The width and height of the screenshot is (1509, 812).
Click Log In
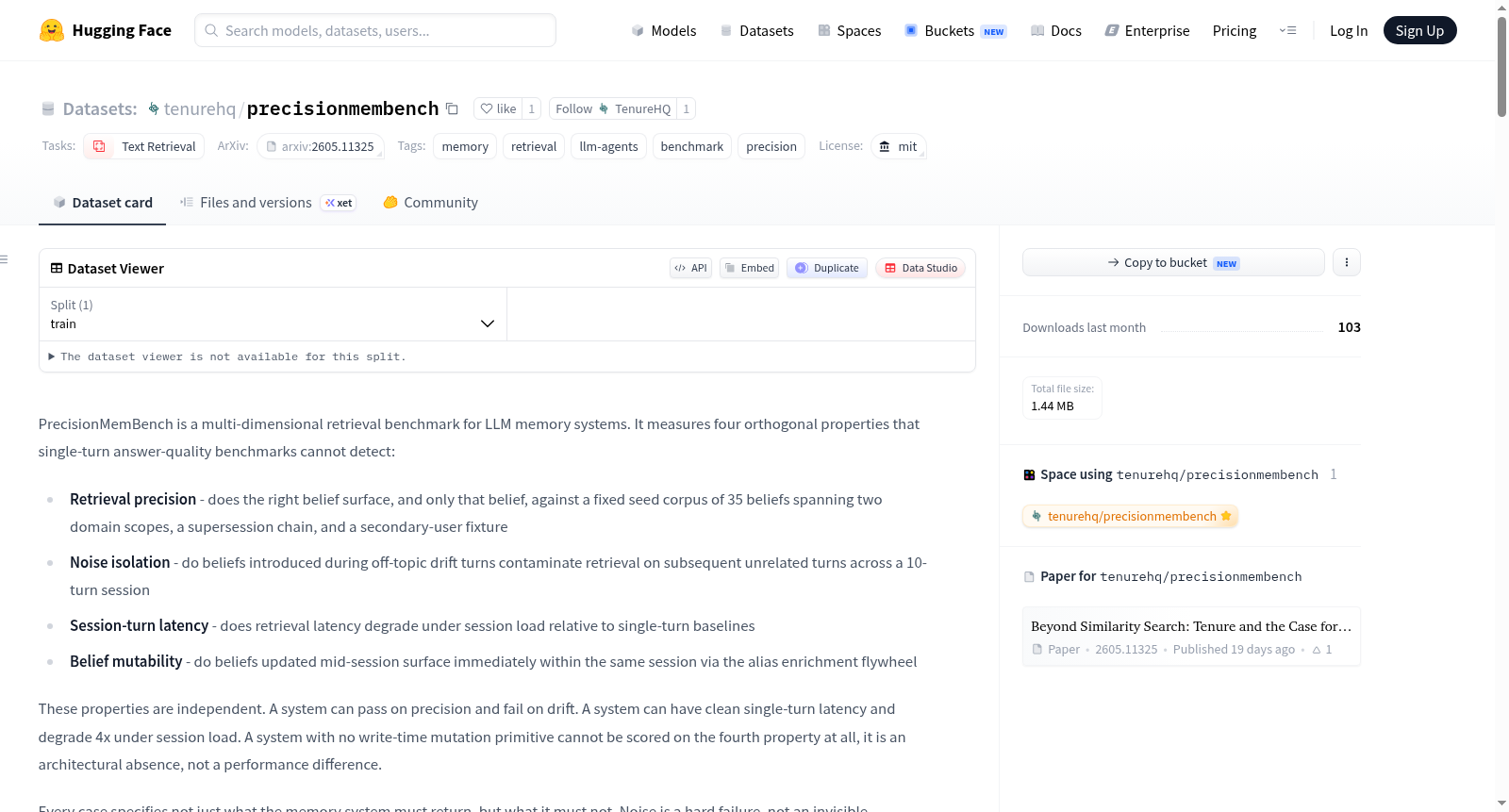tap(1349, 31)
